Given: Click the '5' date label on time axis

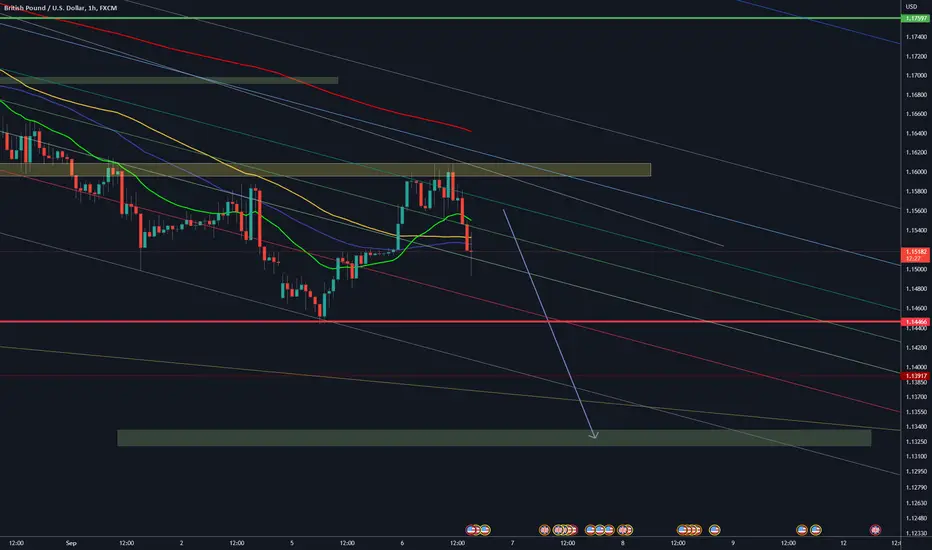Looking at the screenshot, I should [x=292, y=543].
